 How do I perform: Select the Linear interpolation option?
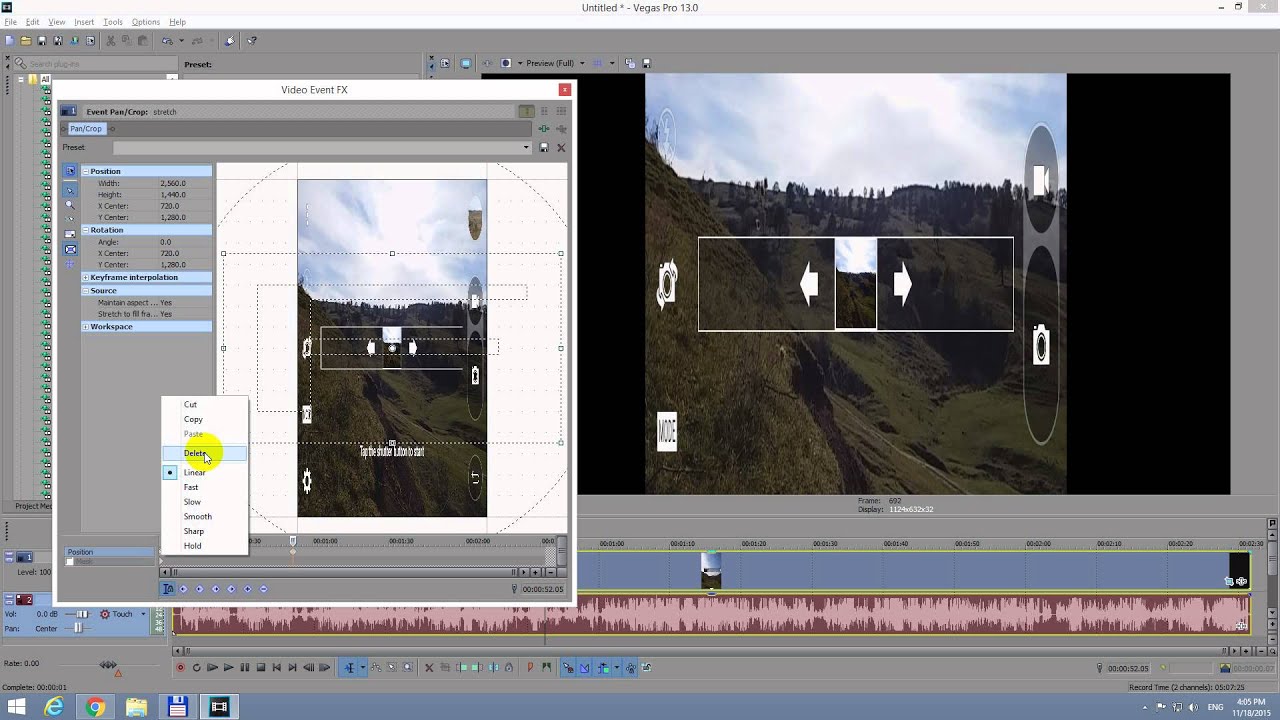pos(205,473)
